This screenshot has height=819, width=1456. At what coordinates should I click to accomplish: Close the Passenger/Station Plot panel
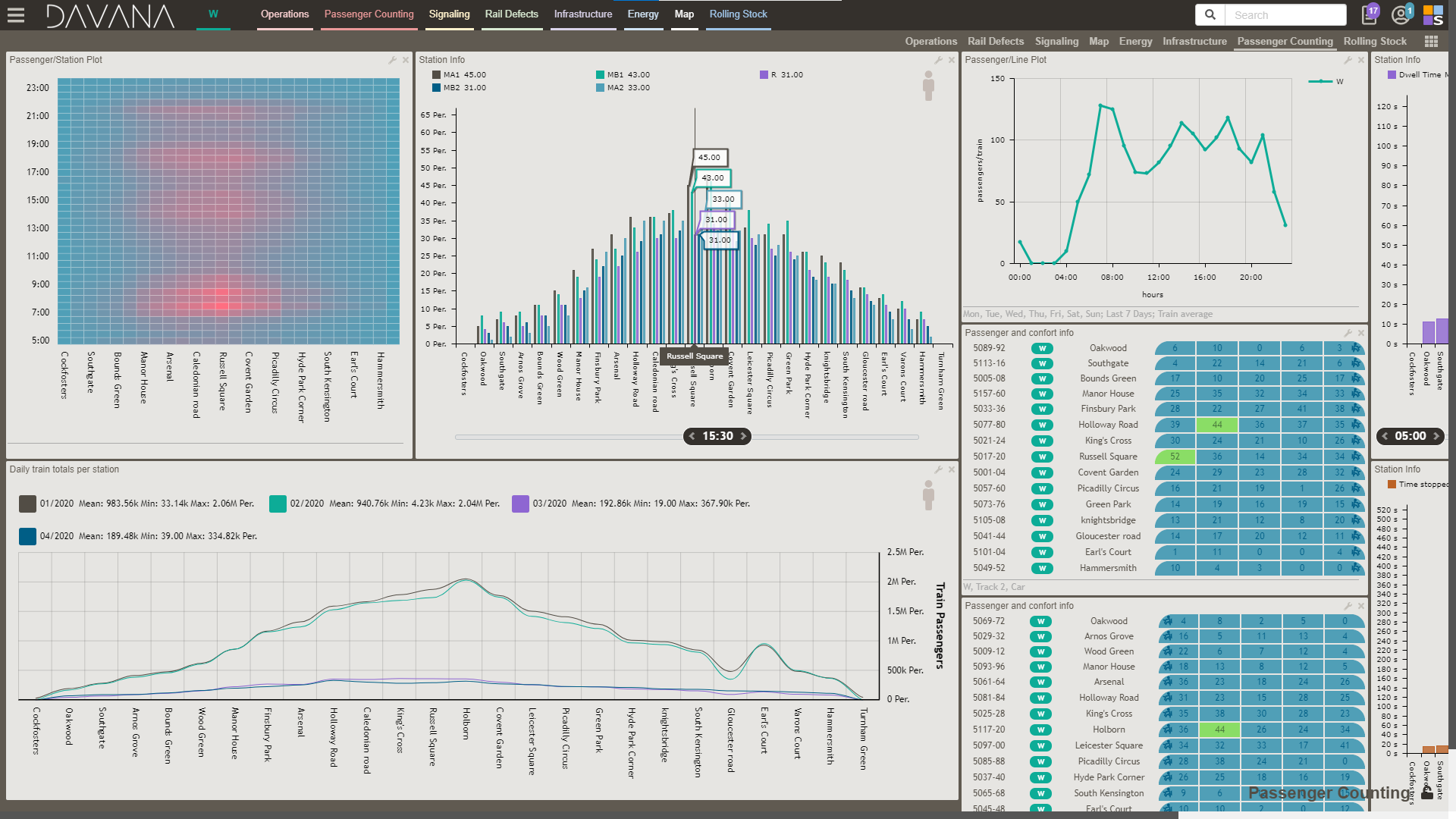click(406, 60)
